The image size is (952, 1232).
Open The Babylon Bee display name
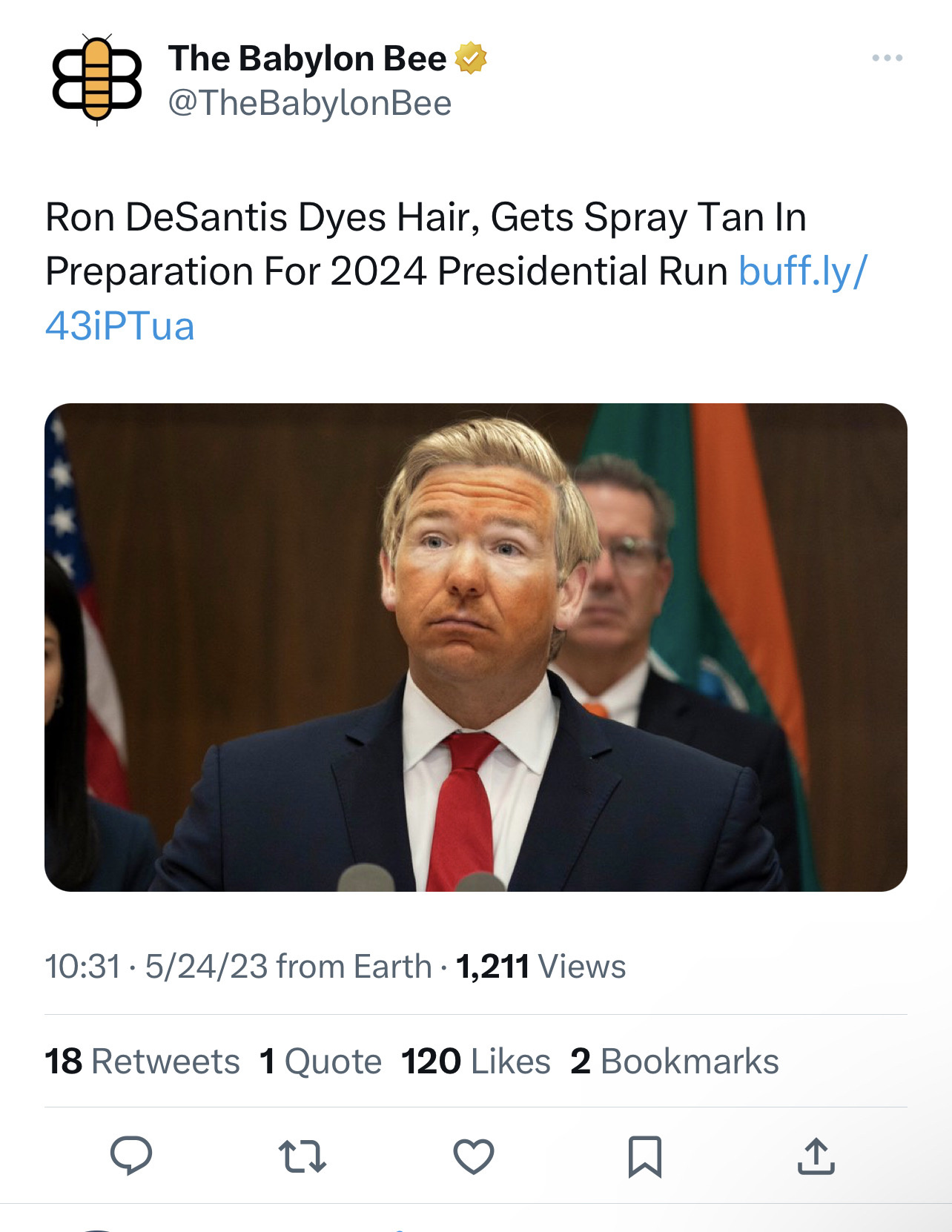point(307,59)
